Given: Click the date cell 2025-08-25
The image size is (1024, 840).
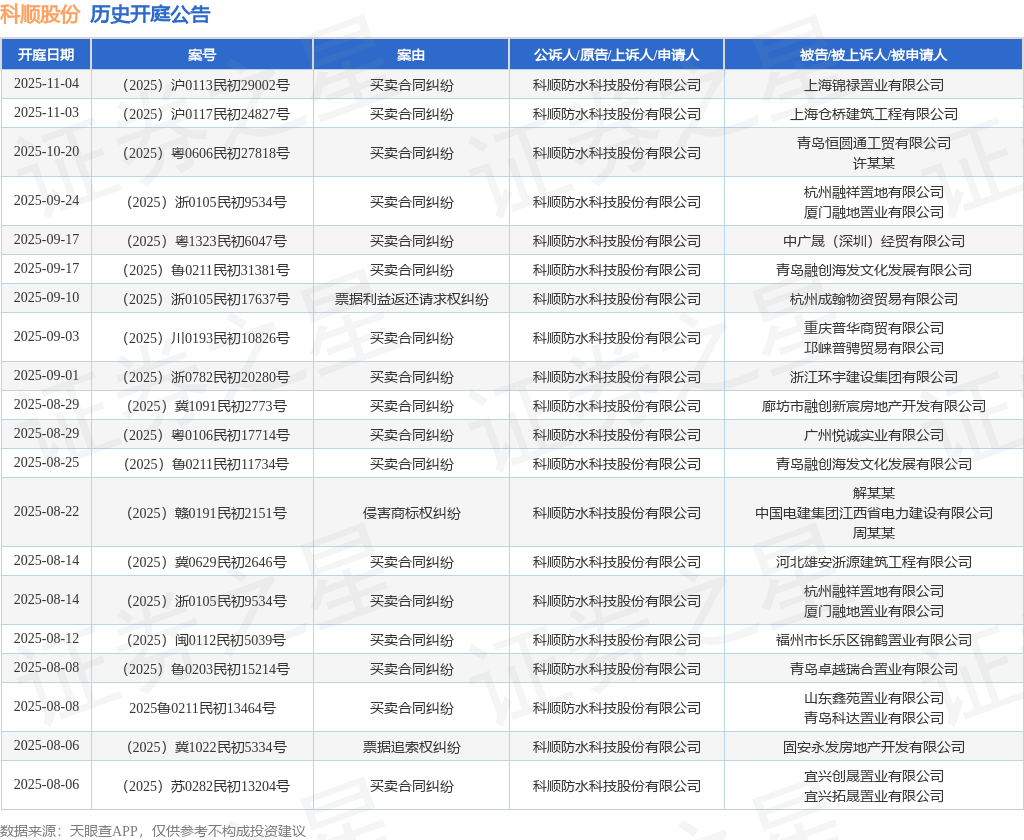Looking at the screenshot, I should 46,462.
